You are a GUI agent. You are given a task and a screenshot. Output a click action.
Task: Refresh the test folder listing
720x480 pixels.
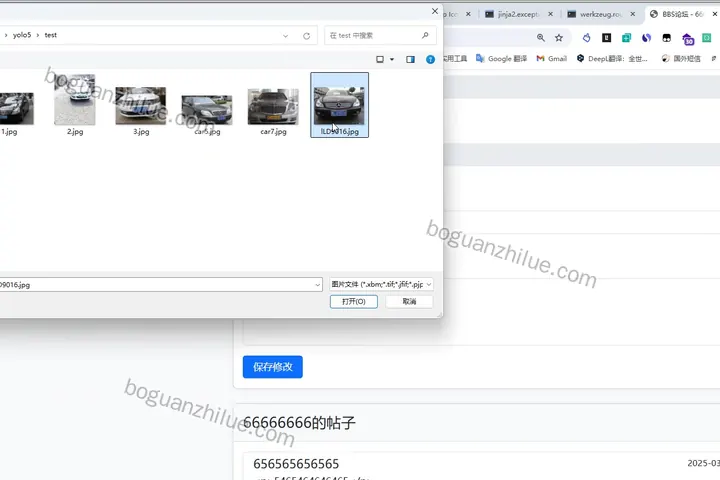[306, 36]
